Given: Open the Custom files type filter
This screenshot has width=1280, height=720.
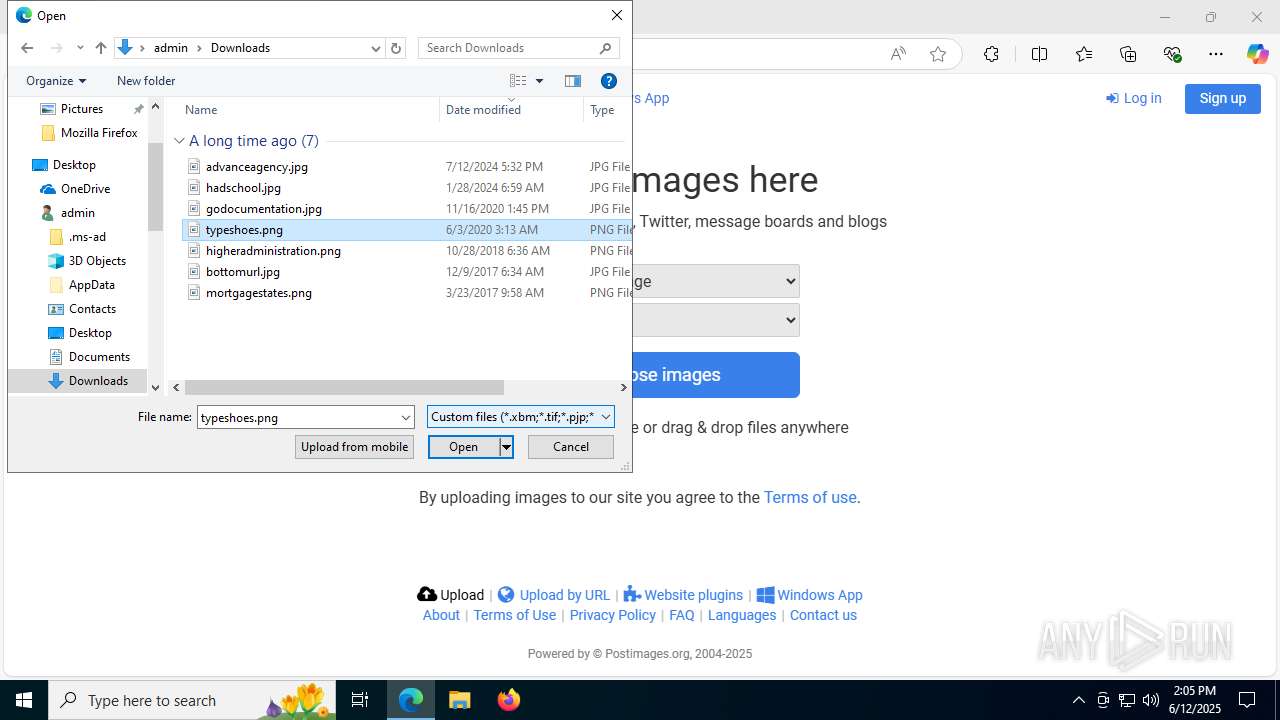Looking at the screenshot, I should tap(520, 417).
